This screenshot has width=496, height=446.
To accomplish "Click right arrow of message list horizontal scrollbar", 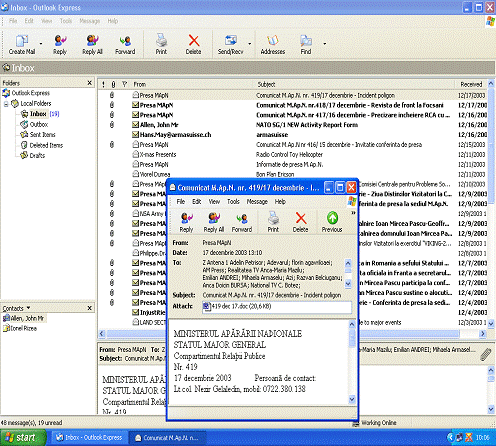I will click(x=483, y=333).
